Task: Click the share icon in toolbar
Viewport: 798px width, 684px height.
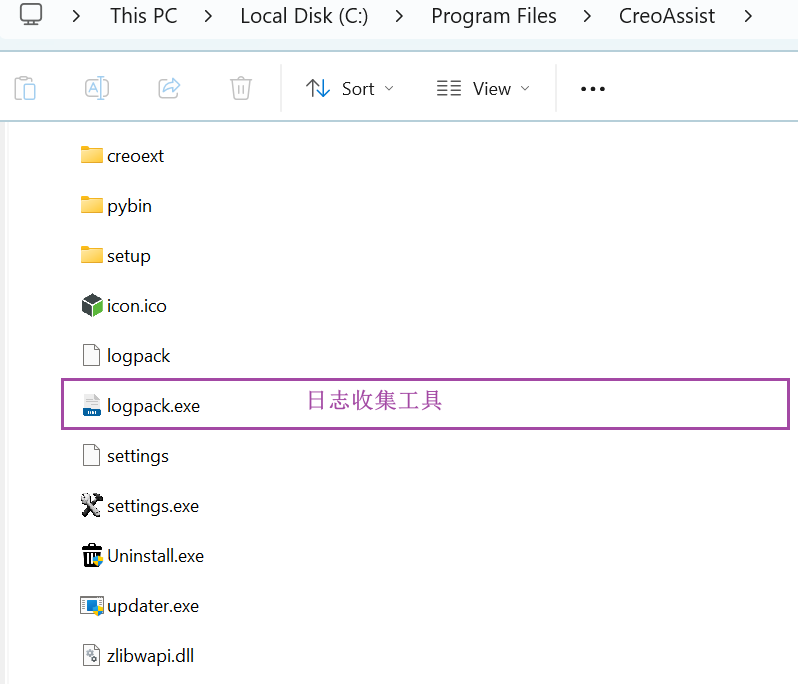Action: point(169,88)
